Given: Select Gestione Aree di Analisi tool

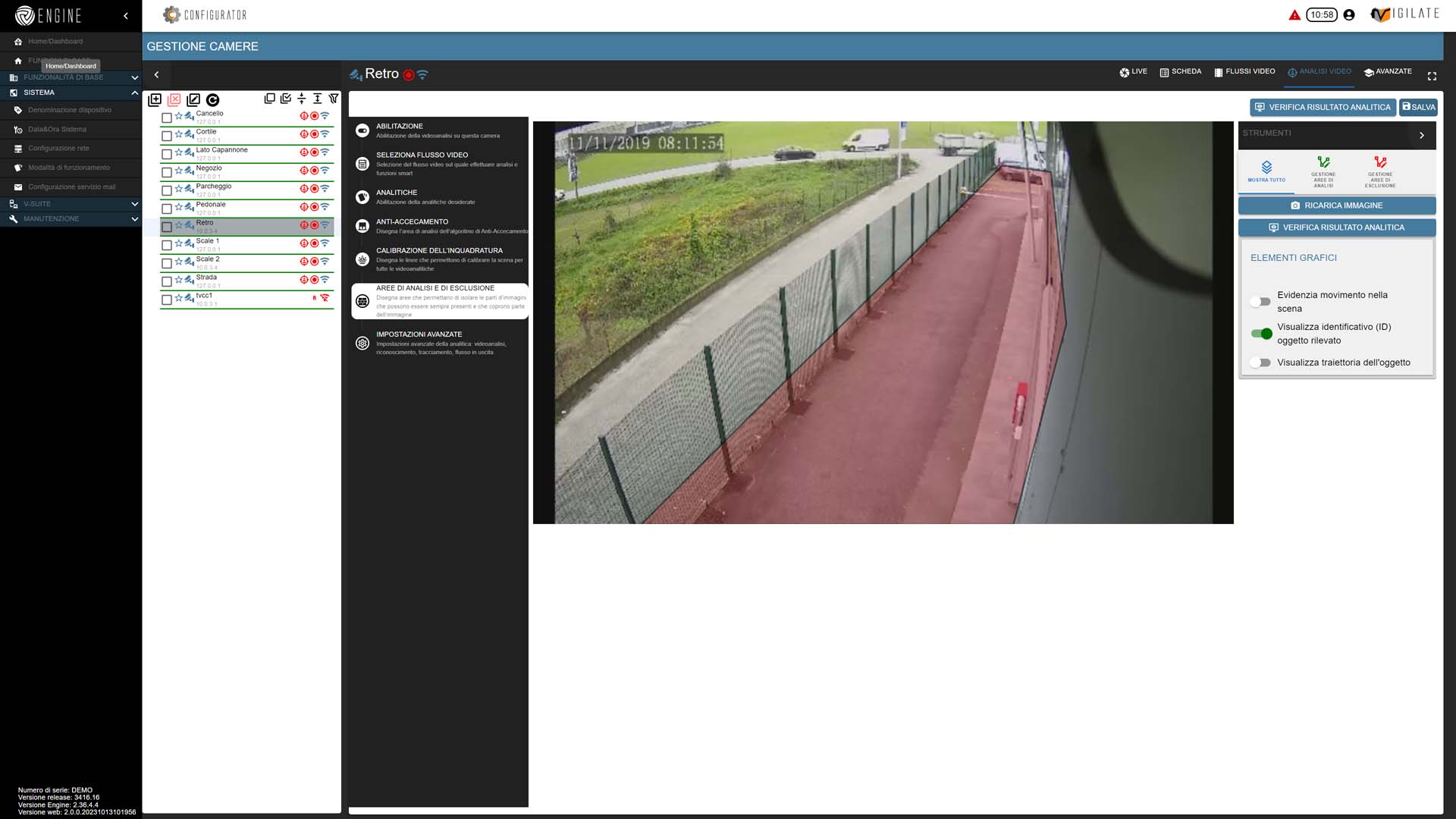Looking at the screenshot, I should click(x=1323, y=171).
